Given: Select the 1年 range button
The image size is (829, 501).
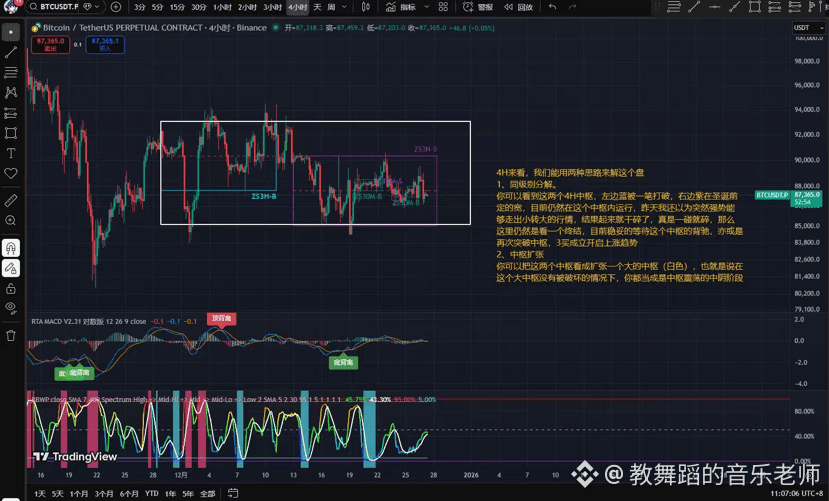Looking at the screenshot, I should click(x=170, y=494).
